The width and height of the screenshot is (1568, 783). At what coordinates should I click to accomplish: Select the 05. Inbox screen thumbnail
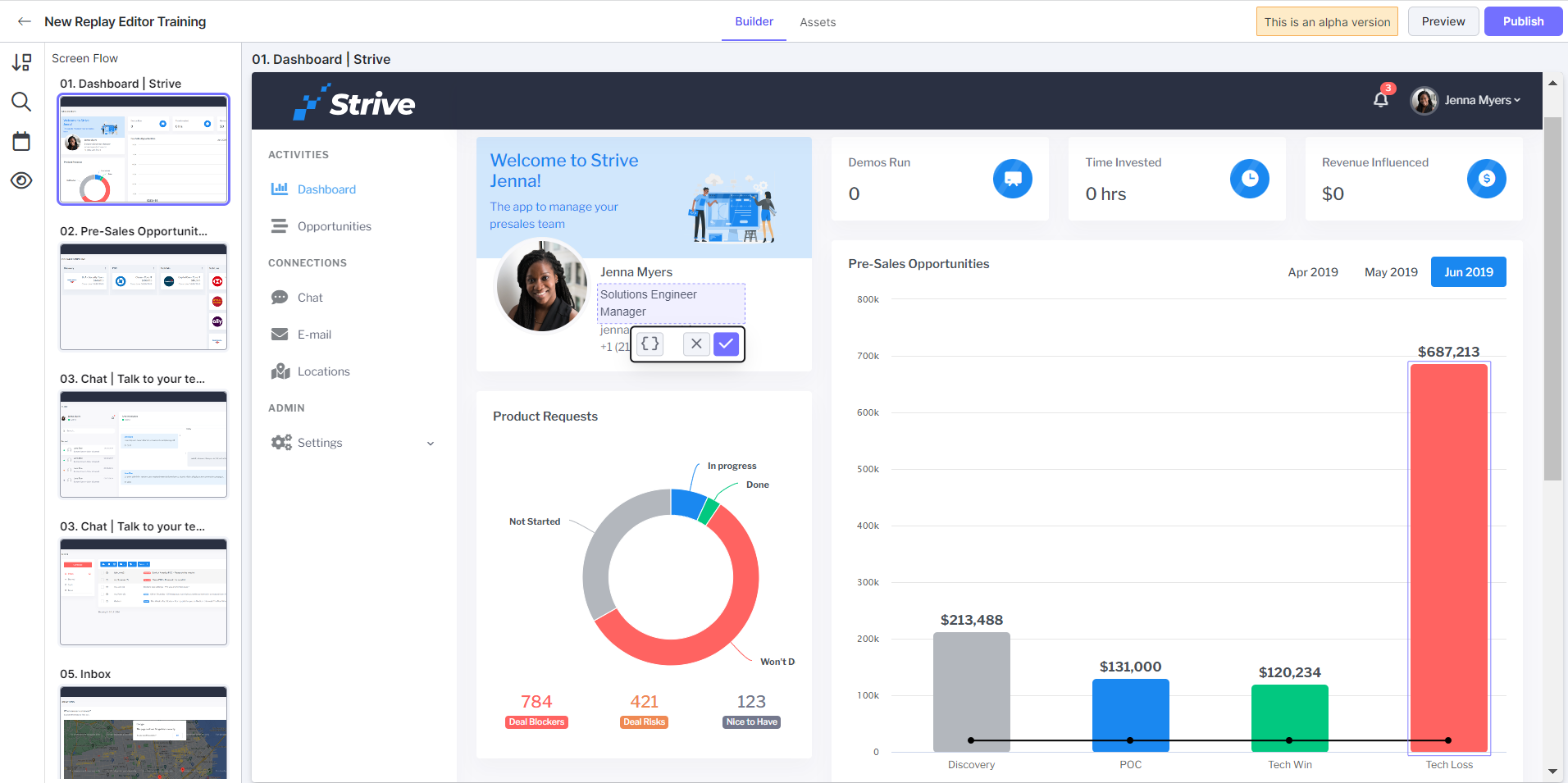click(x=144, y=732)
